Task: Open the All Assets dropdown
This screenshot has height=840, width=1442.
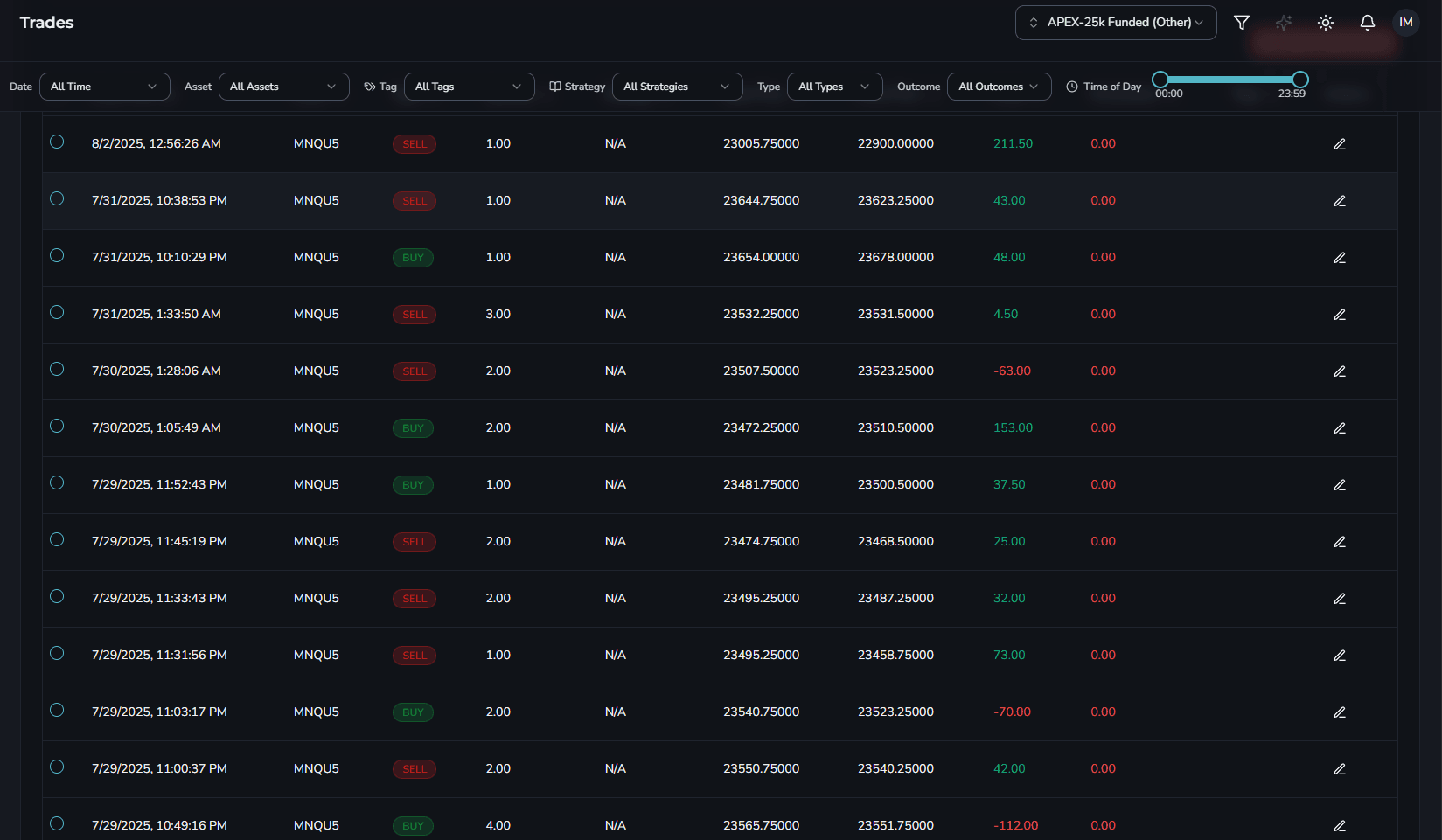Action: coord(283,87)
